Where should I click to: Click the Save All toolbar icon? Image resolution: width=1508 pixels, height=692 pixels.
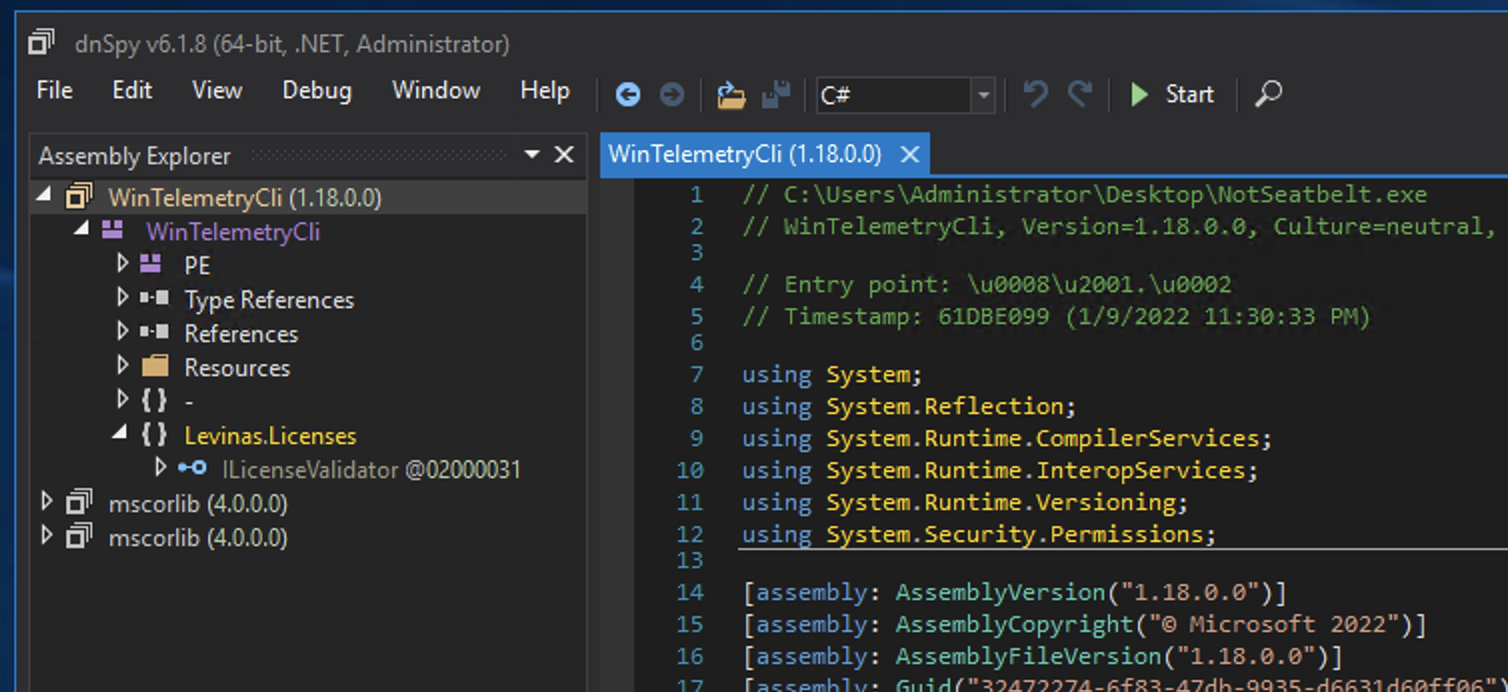(776, 95)
